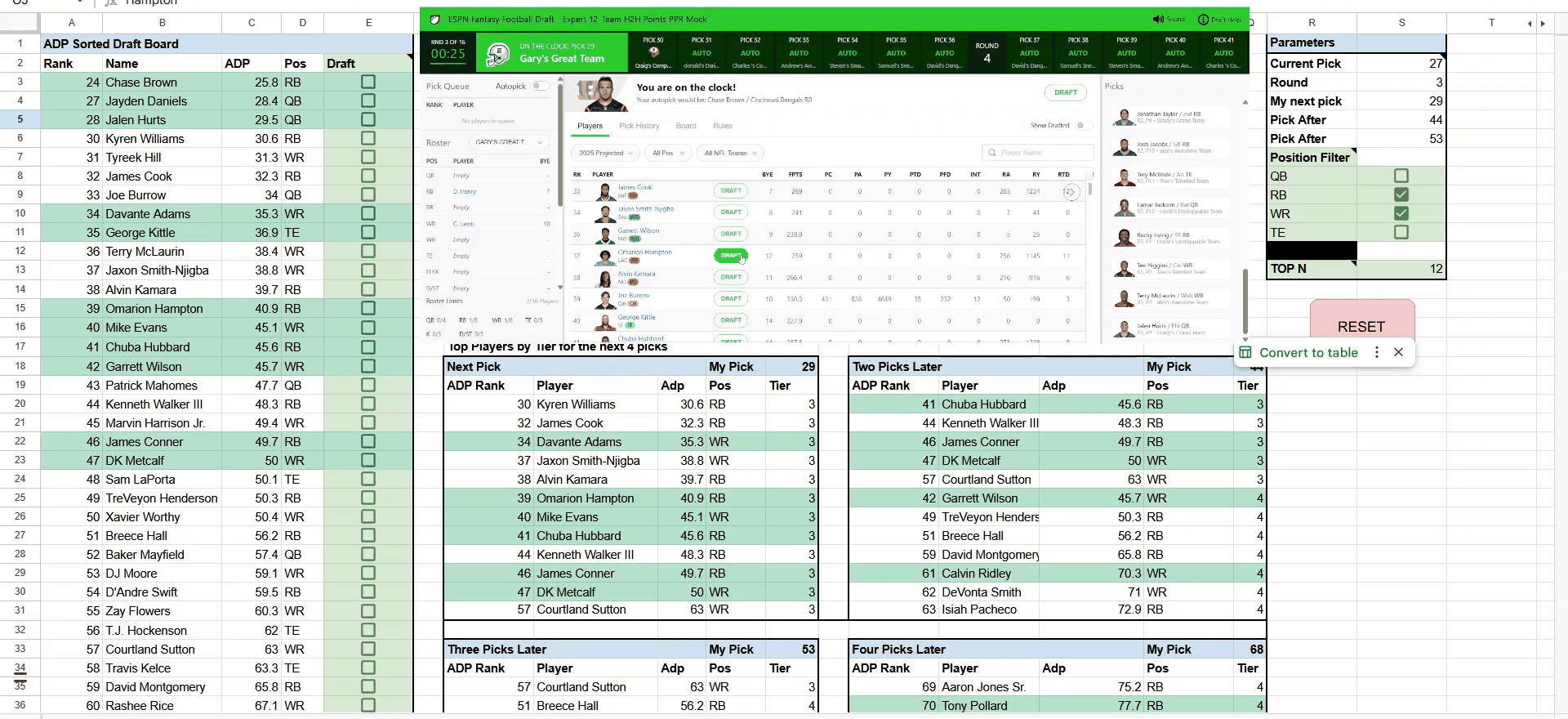
Task: Click James Cook's player headshot
Action: point(605,192)
